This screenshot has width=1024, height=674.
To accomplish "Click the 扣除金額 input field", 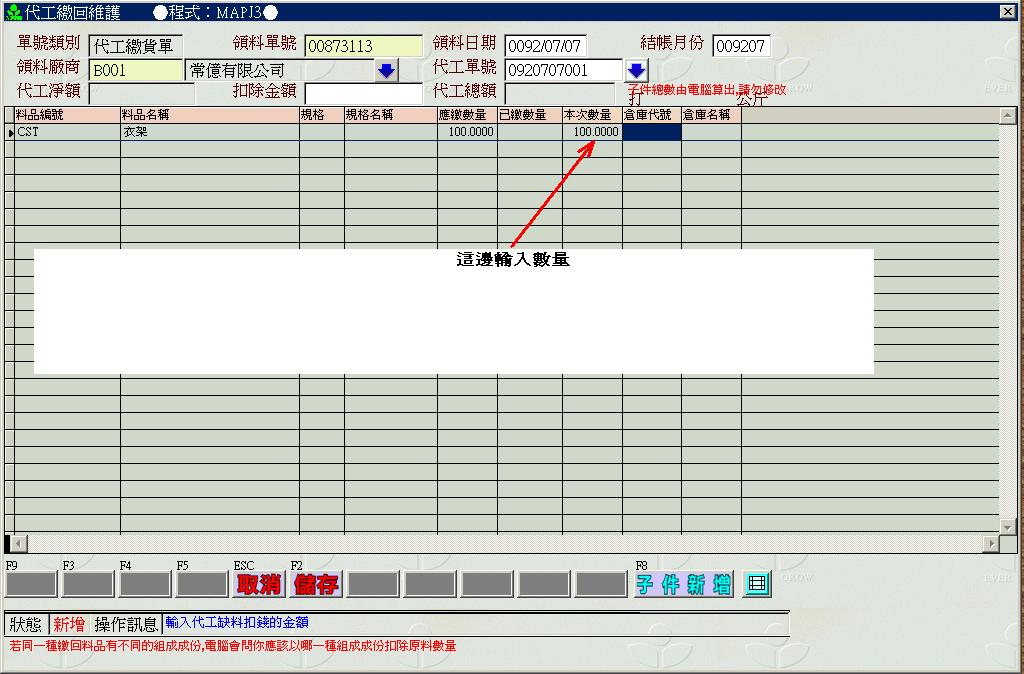I will pyautogui.click(x=362, y=93).
